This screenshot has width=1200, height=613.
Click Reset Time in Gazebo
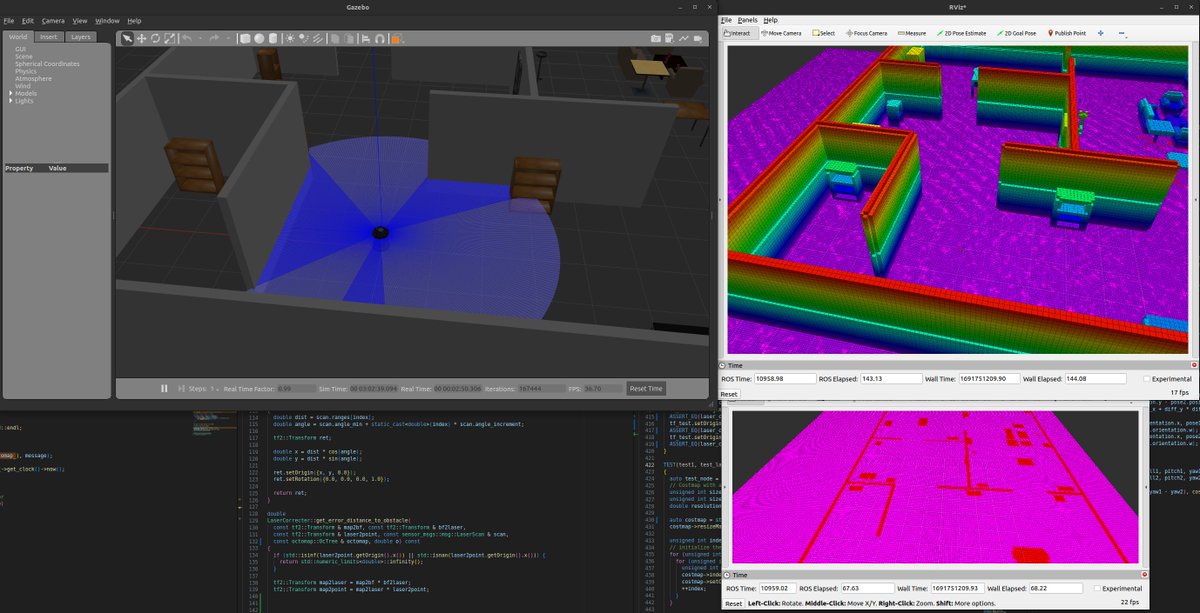click(x=646, y=388)
